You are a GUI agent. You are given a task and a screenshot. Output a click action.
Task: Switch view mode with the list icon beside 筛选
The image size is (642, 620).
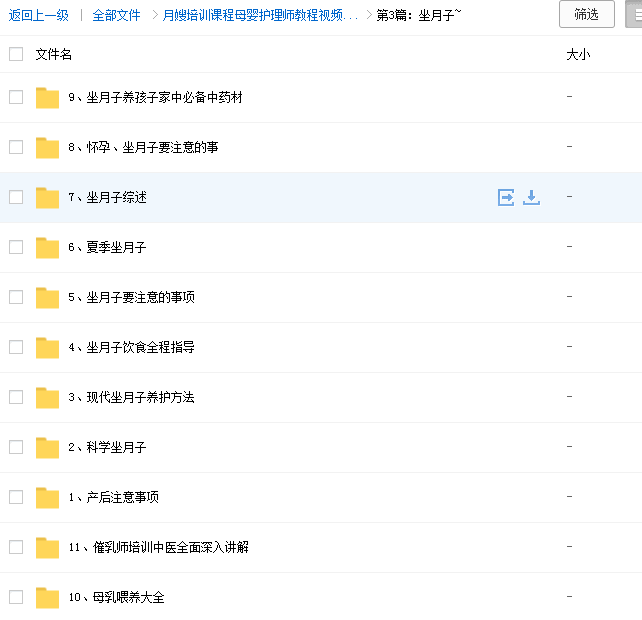tap(633, 14)
